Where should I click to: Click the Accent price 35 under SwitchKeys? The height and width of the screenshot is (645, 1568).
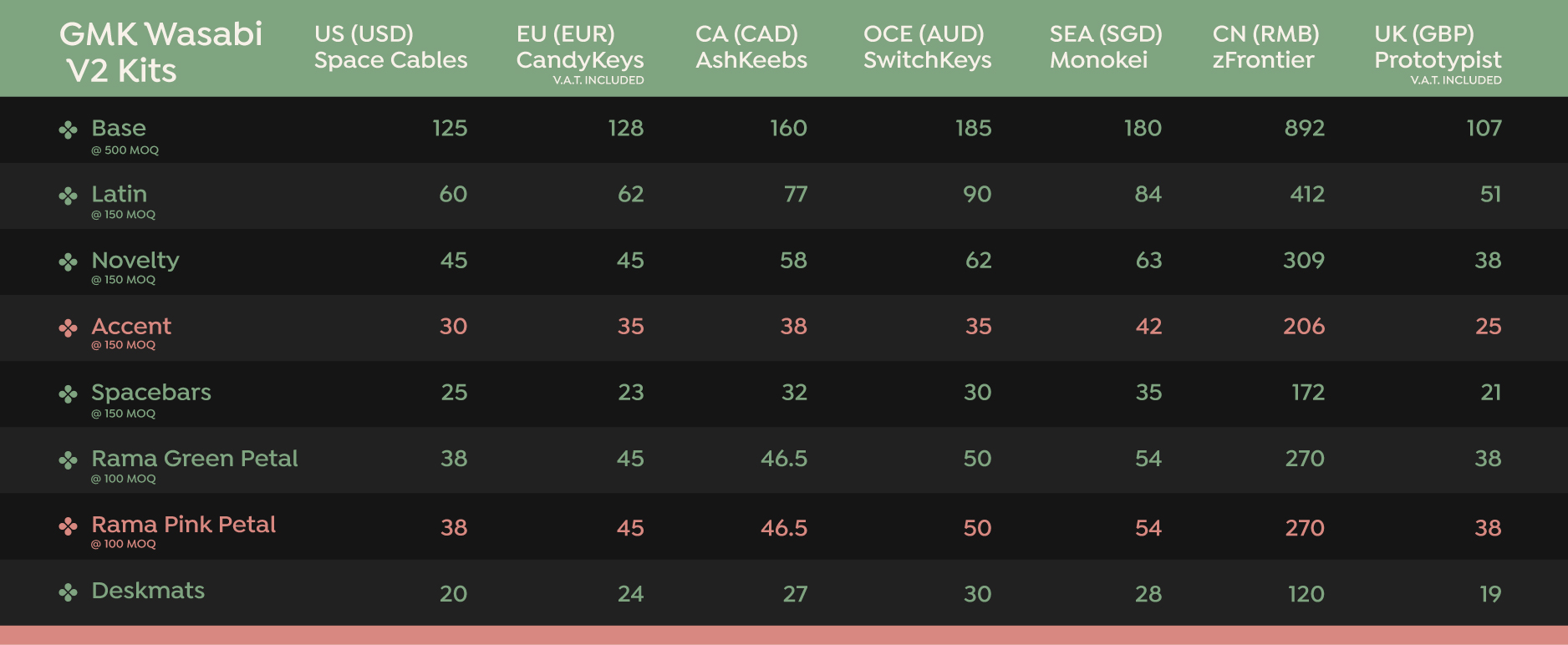click(978, 326)
